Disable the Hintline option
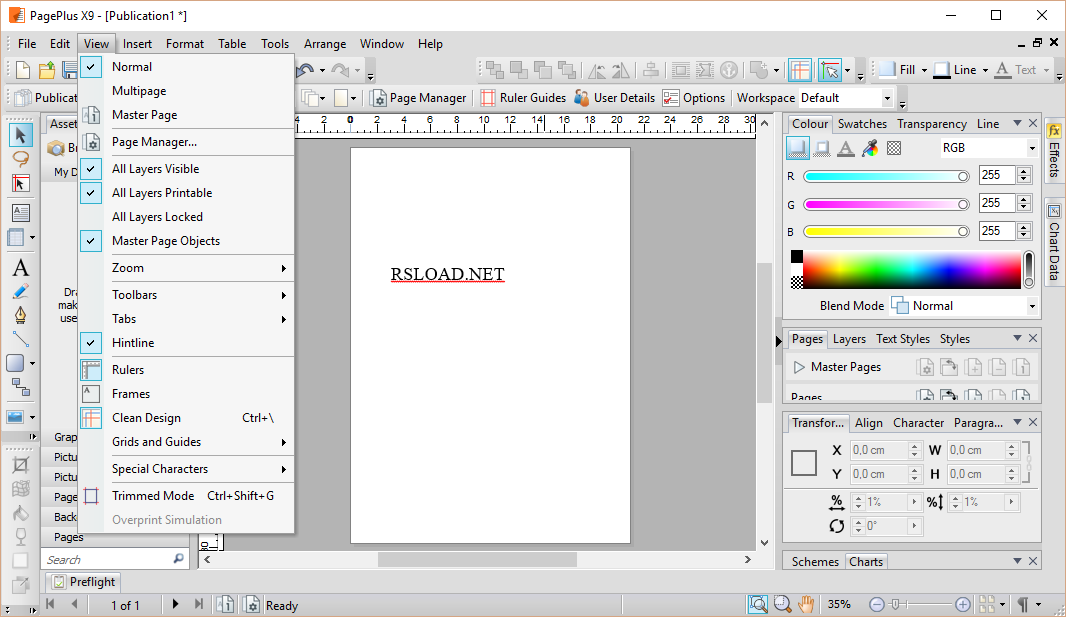1066x617 pixels. (133, 343)
